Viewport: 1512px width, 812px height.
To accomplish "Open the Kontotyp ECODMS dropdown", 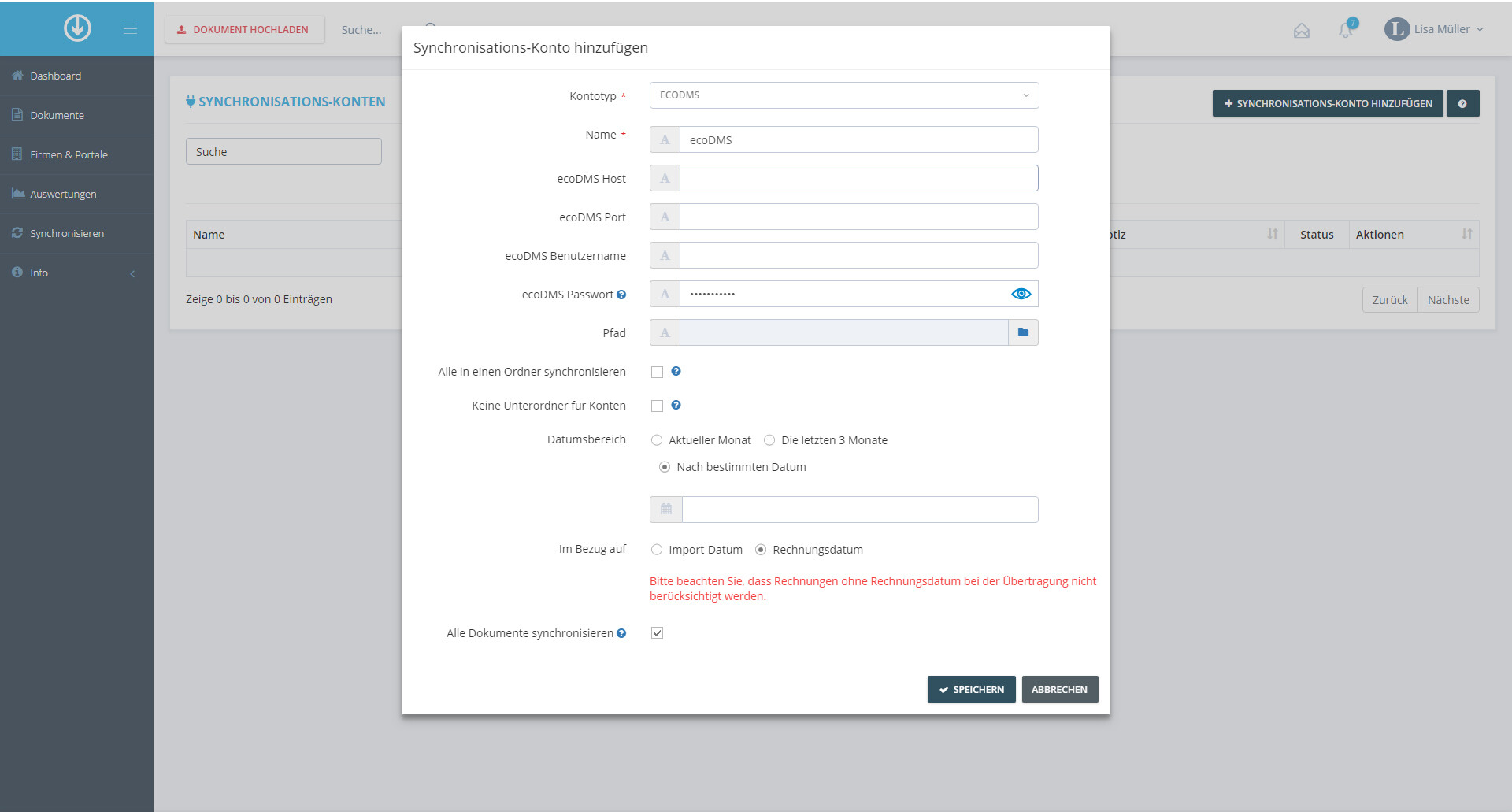I will coord(844,95).
